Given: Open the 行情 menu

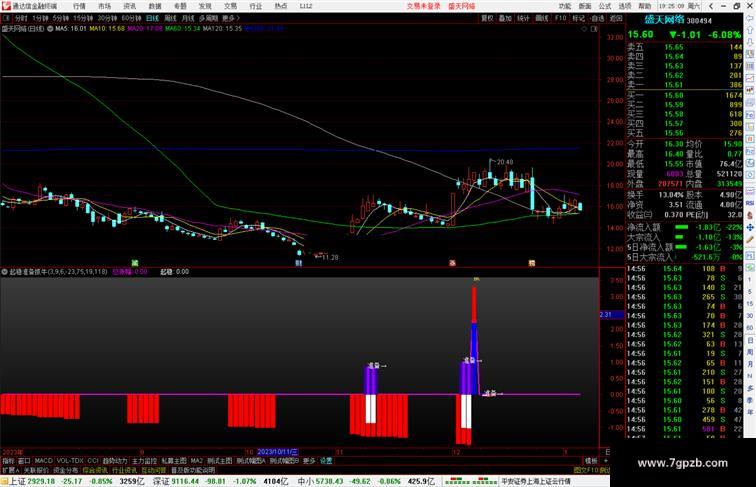Looking at the screenshot, I should pyautogui.click(x=79, y=6).
